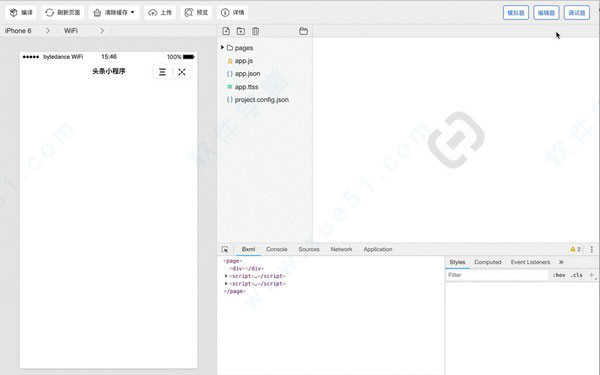Click the simulator capsule close icon
The width and height of the screenshot is (600, 375).
182,72
